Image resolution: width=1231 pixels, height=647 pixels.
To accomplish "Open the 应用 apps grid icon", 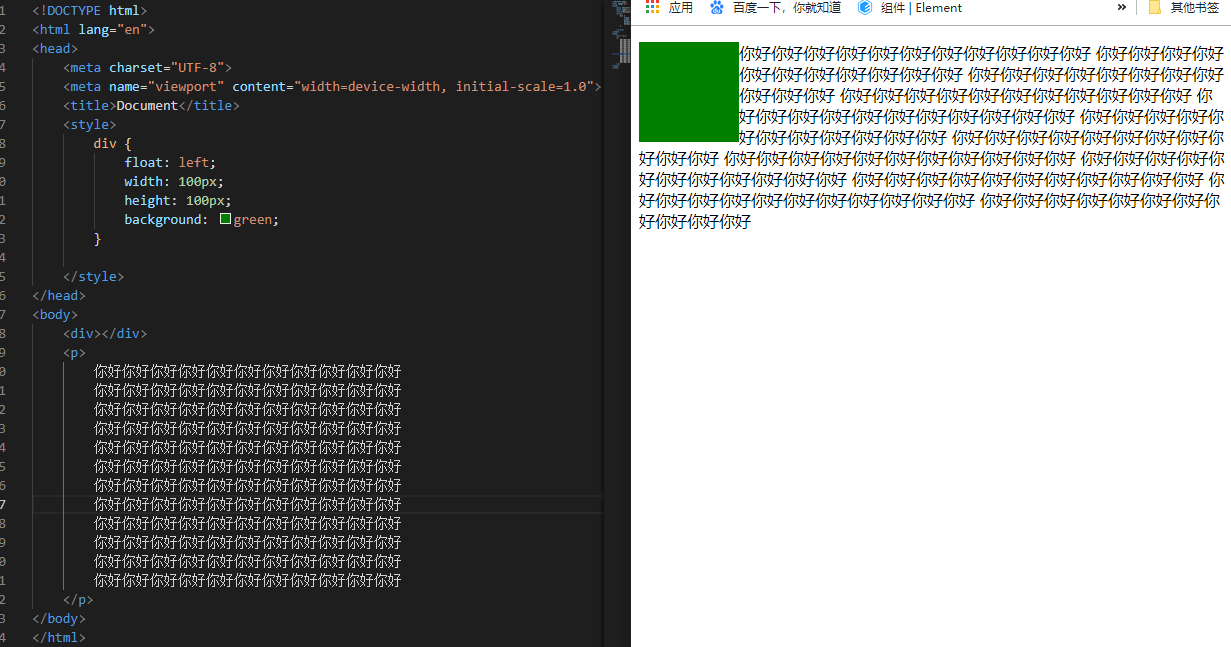I will [x=652, y=8].
